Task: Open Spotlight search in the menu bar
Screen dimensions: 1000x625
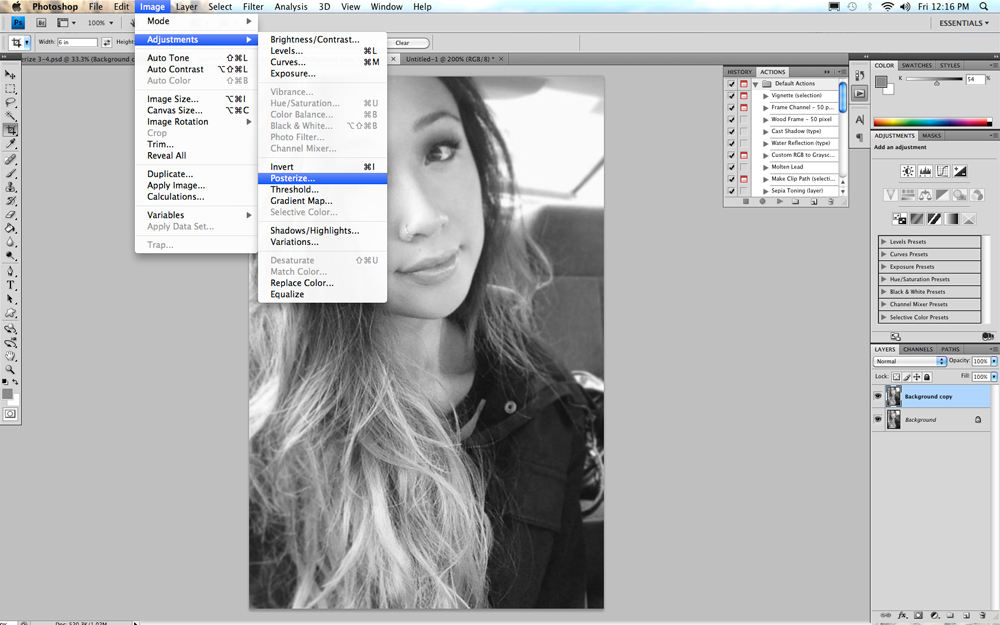Action: click(984, 6)
